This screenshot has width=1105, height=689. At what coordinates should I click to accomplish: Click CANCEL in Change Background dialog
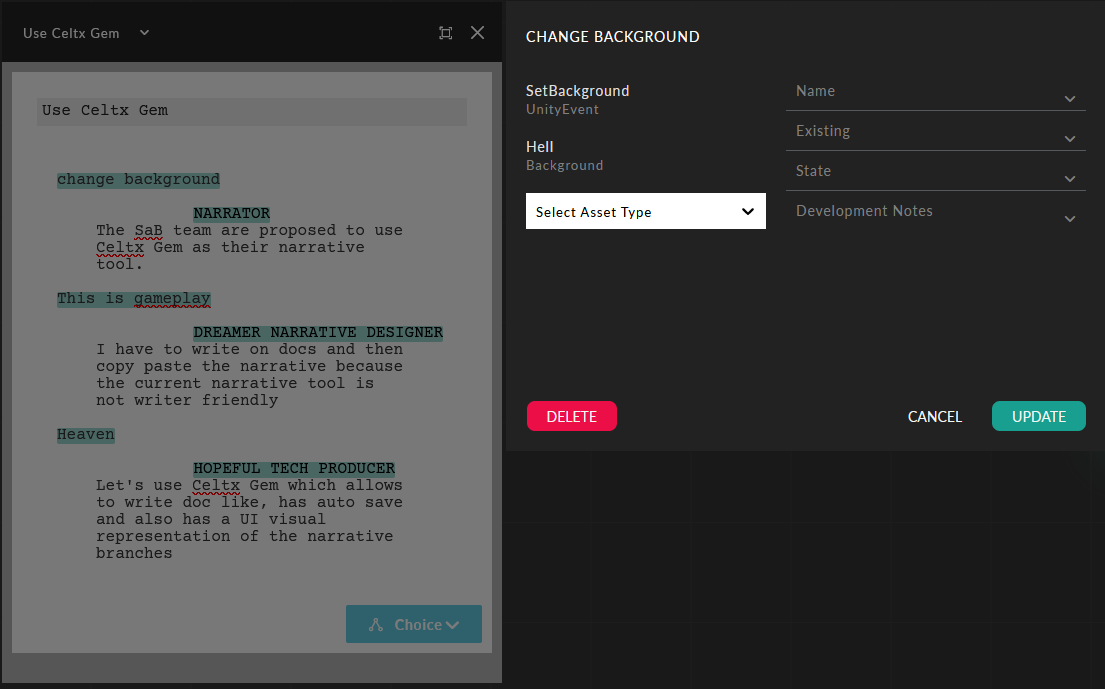(934, 417)
